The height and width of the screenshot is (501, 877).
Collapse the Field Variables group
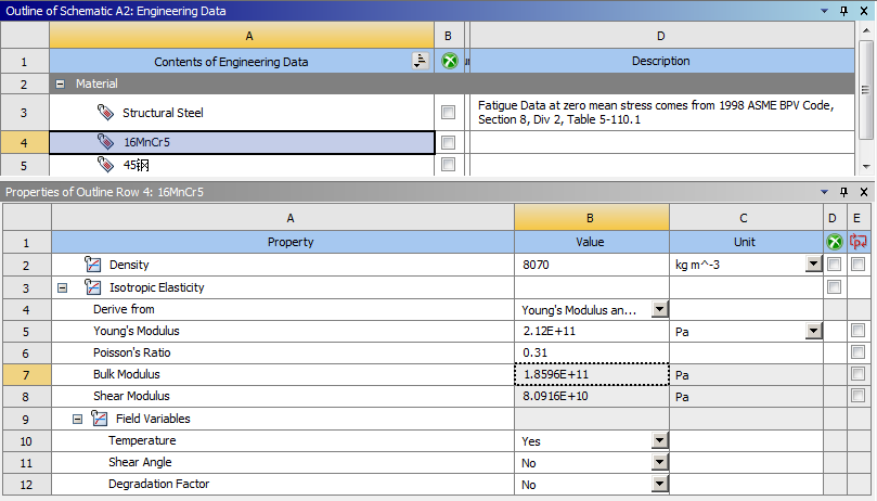click(x=78, y=419)
